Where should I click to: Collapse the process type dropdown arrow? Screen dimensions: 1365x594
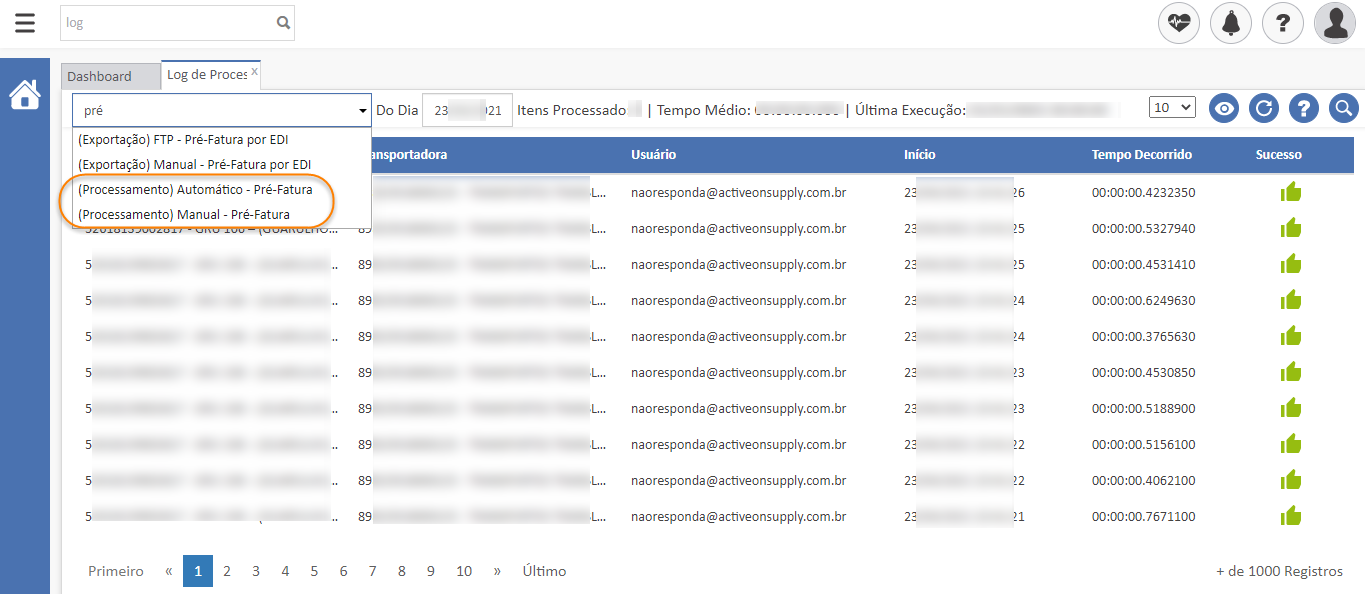pos(362,111)
